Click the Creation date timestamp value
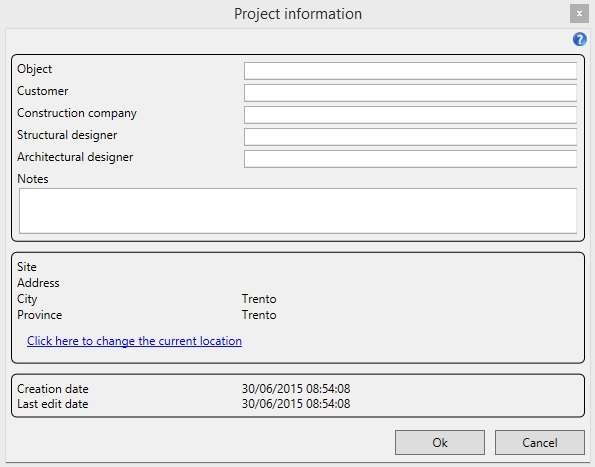Image resolution: width=595 pixels, height=467 pixels. point(296,389)
